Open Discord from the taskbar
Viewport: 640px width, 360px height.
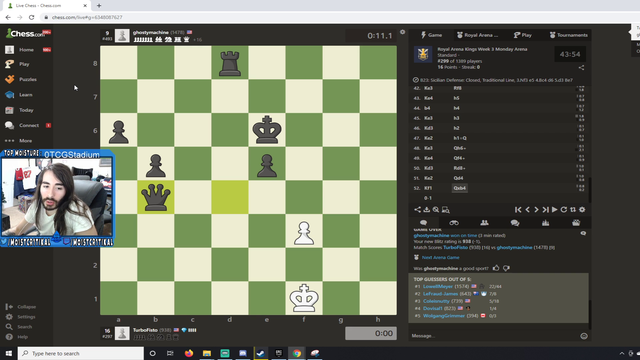pos(243,353)
